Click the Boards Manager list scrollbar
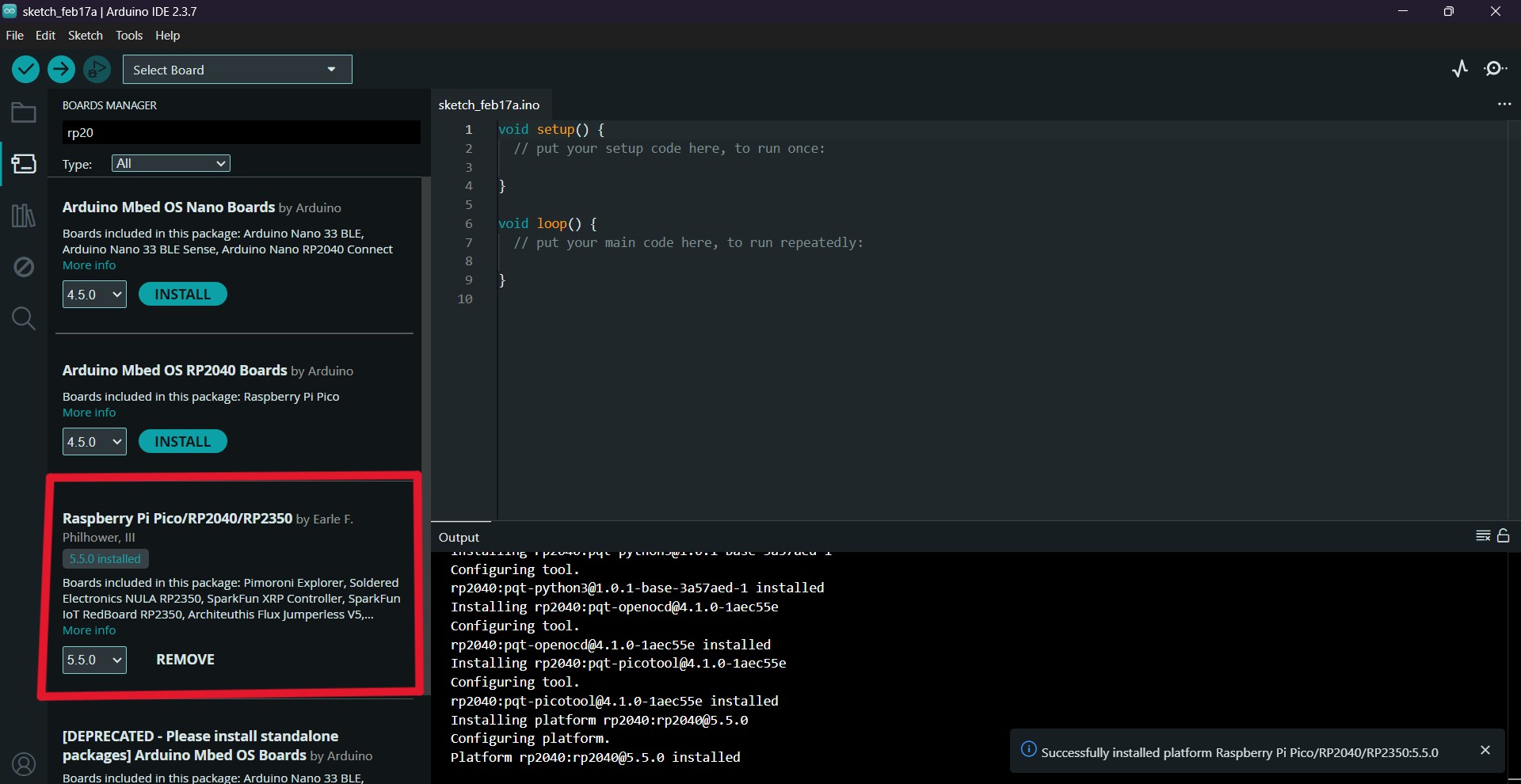This screenshot has width=1521, height=784. pyautogui.click(x=426, y=436)
